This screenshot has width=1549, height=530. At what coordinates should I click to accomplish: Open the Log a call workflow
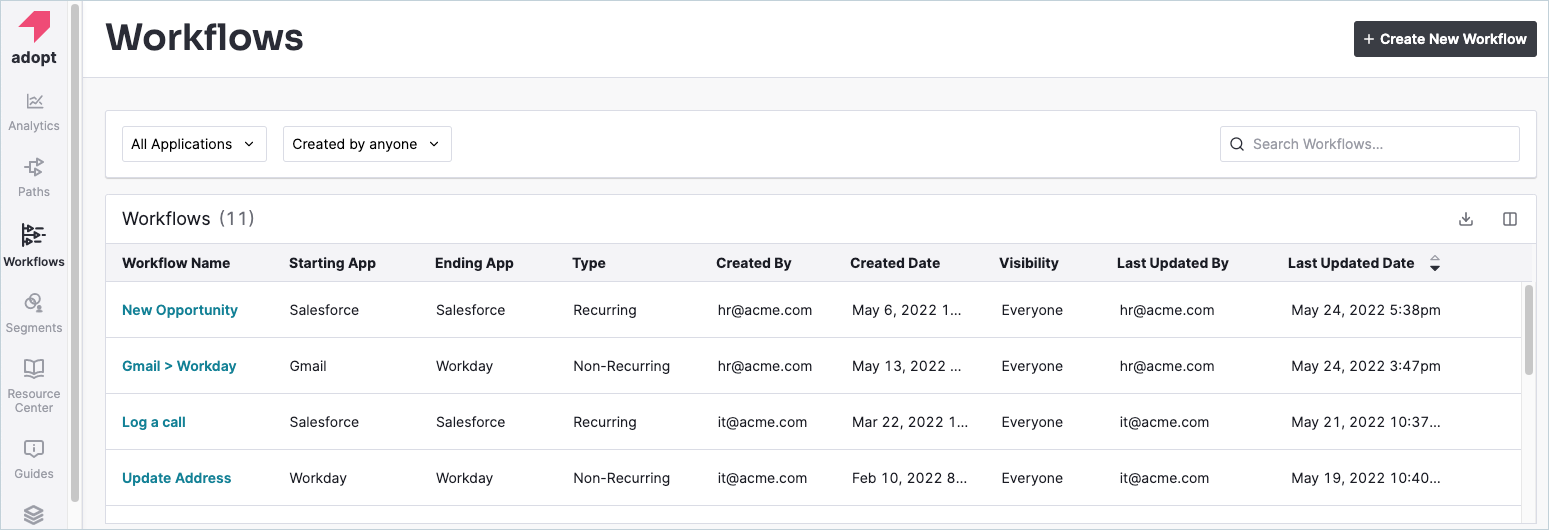pos(154,422)
